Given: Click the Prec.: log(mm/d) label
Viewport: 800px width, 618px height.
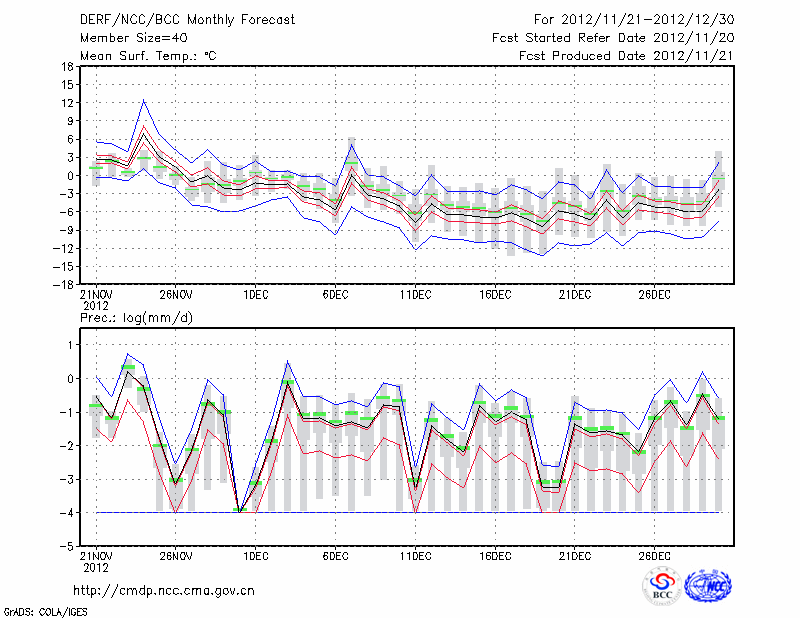Looking at the screenshot, I should click(135, 317).
